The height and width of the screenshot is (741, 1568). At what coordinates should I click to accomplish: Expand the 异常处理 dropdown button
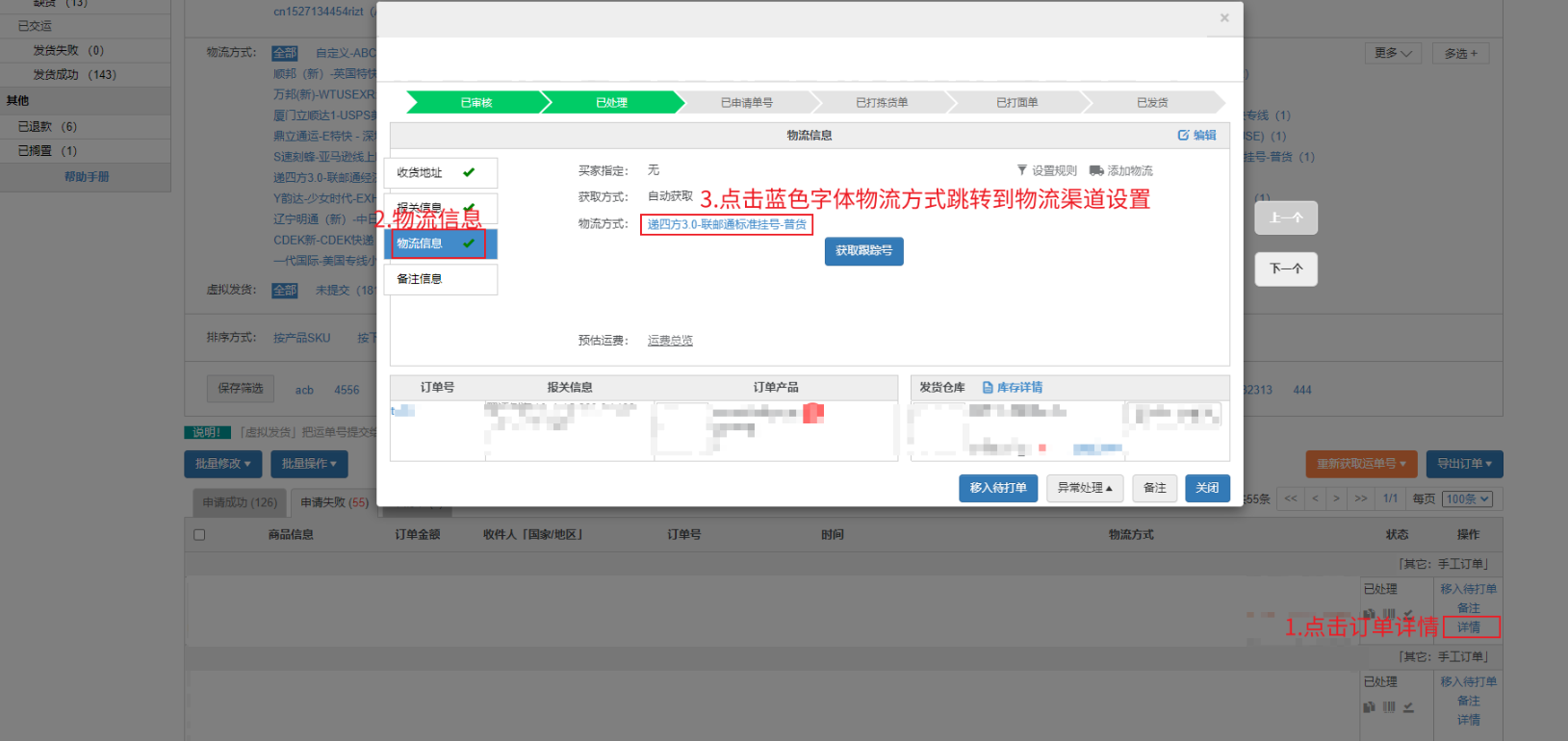[1084, 489]
